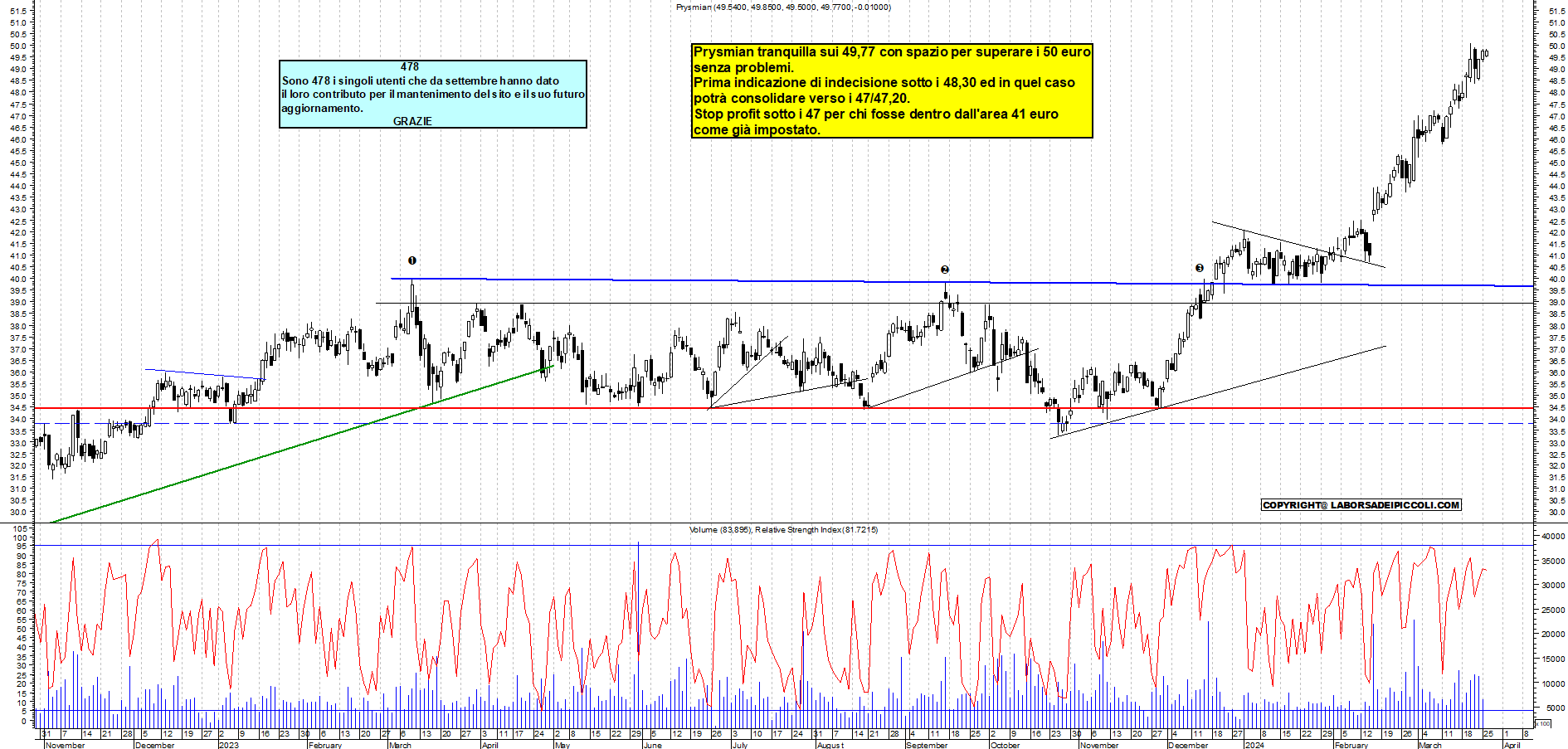Click the COPYRIGHT laborsadeipiccoli.com label
The image size is (1568, 749).
point(1361,505)
